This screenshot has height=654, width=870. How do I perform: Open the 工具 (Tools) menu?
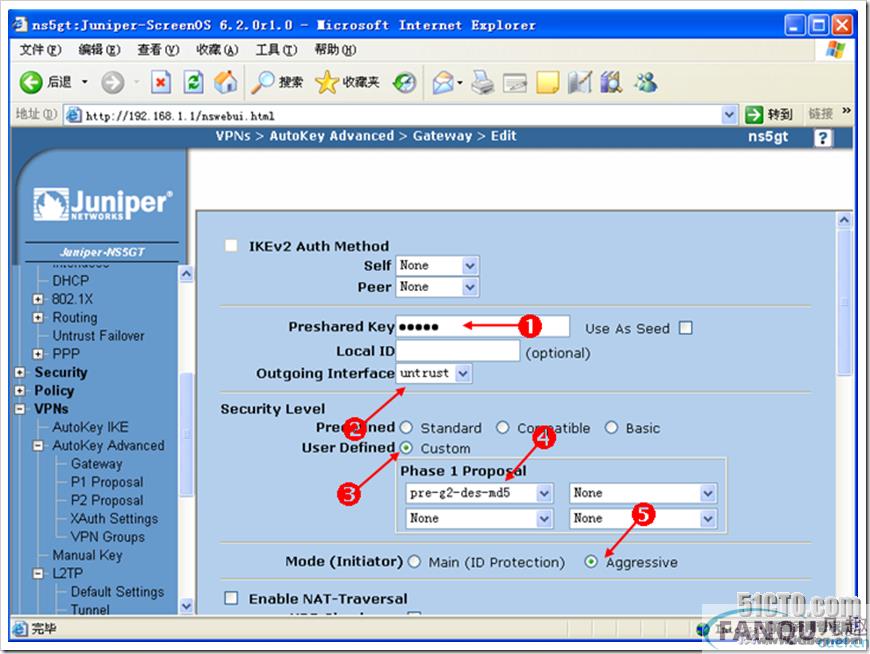pyautogui.click(x=276, y=50)
